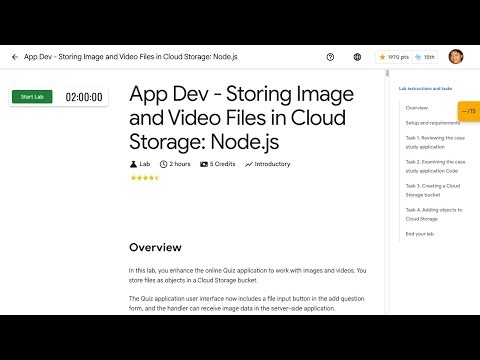This screenshot has width=480, height=360.
Task: Click the paragraph starting 'In this lab'
Action: (247, 275)
